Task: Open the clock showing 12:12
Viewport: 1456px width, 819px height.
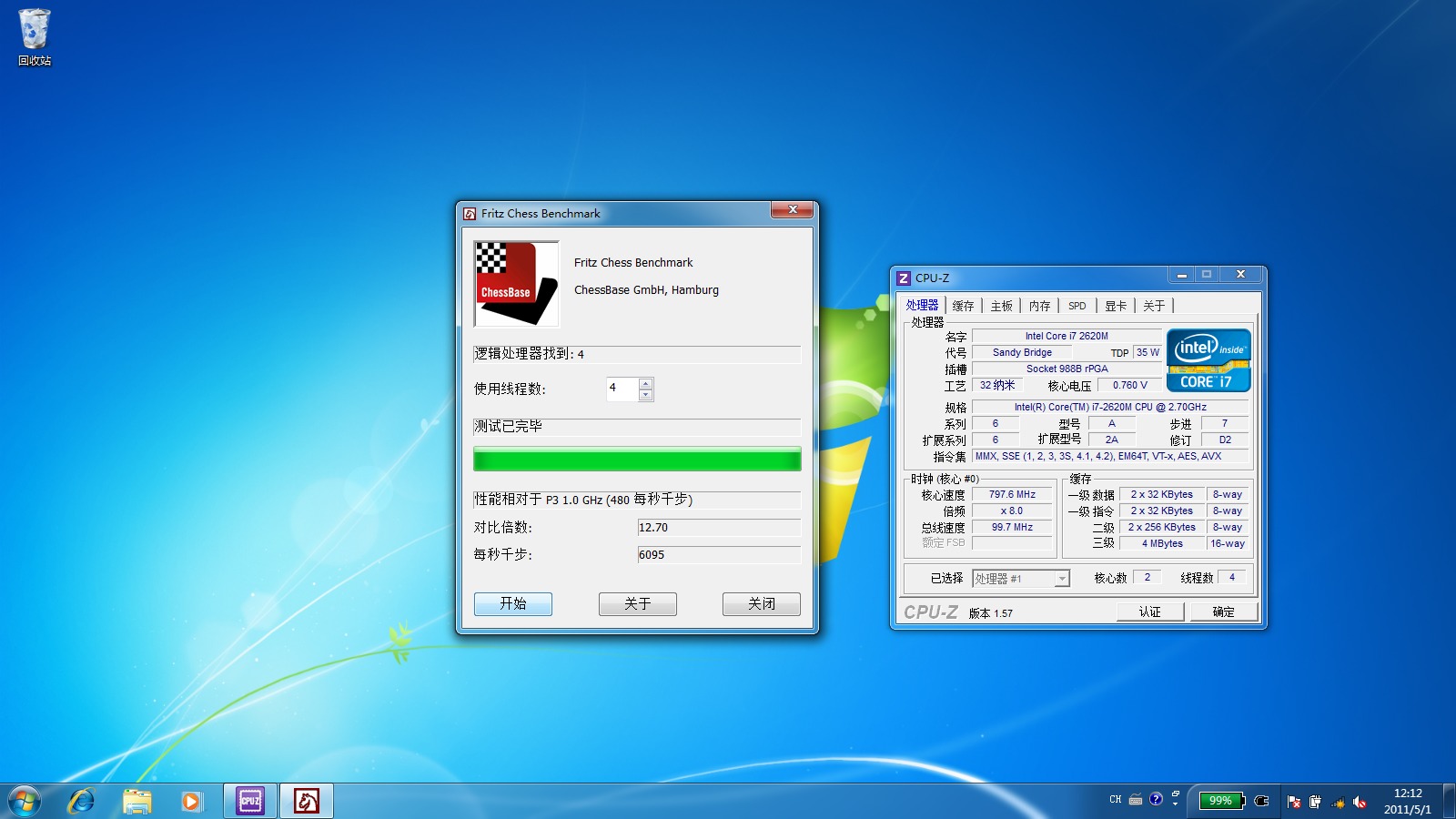Action: click(1408, 801)
